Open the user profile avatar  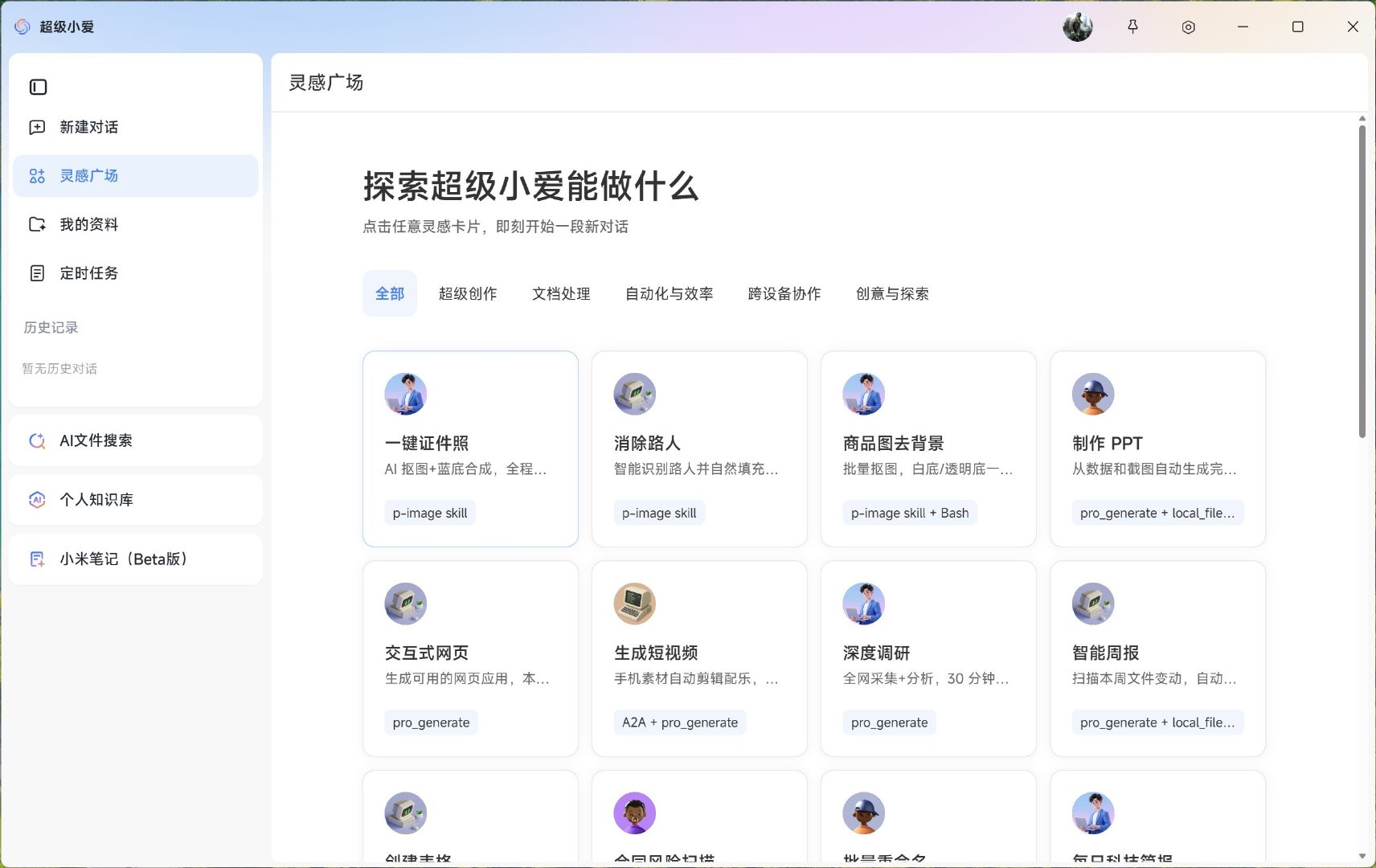[1078, 27]
